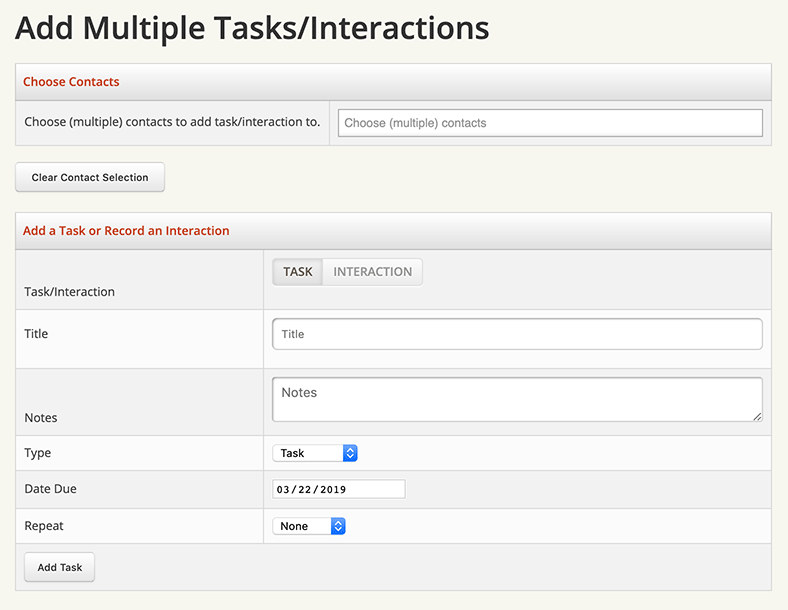The width and height of the screenshot is (788, 610).
Task: Click the year 2019 in Date Due
Action: tap(333, 489)
